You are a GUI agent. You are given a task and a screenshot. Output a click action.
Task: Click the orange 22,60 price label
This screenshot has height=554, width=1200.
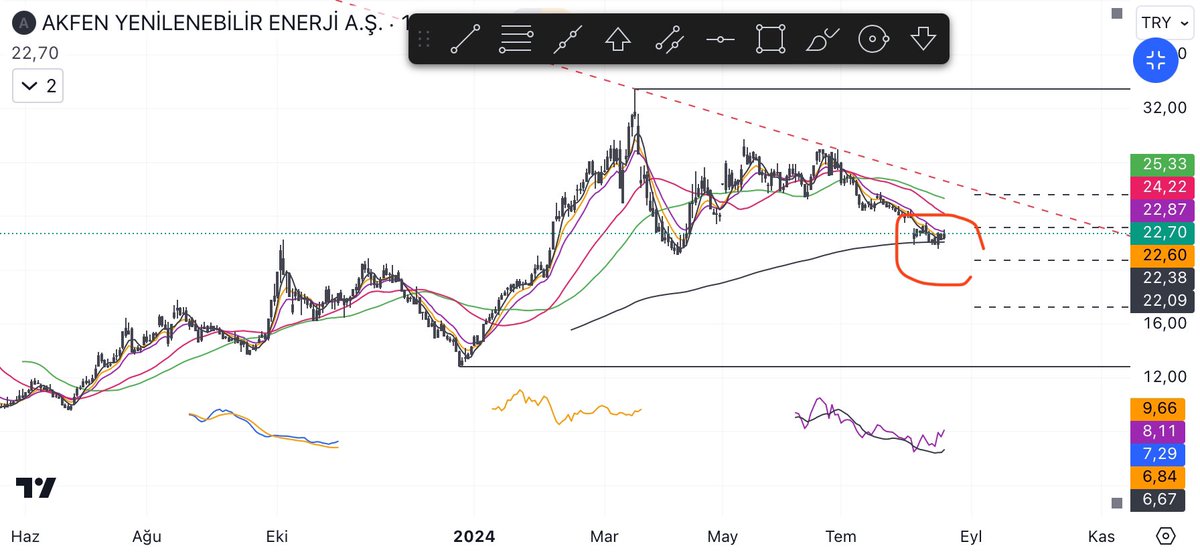tap(1161, 256)
